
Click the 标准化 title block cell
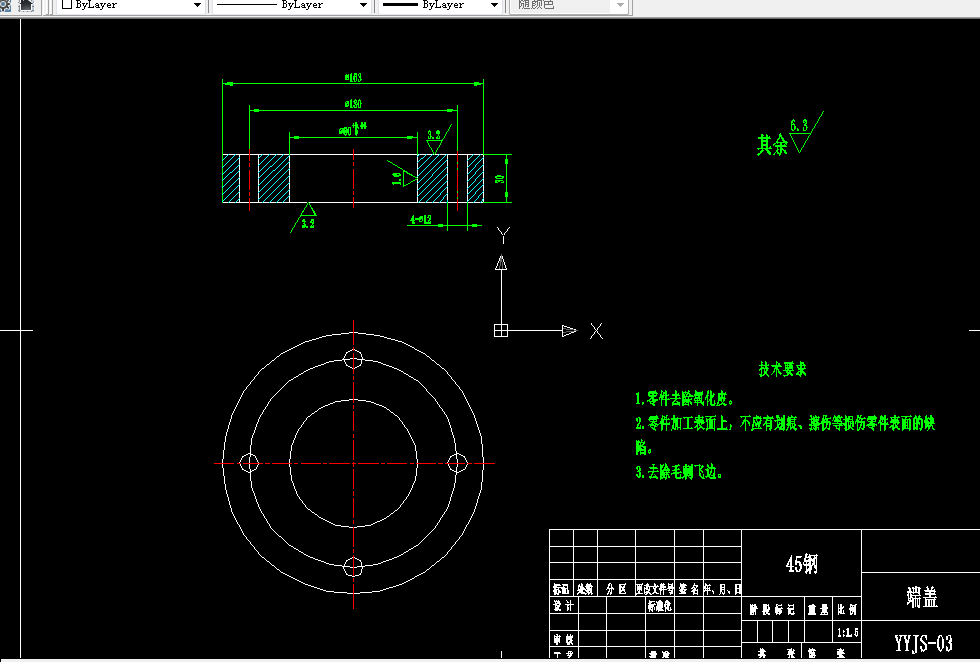659,605
